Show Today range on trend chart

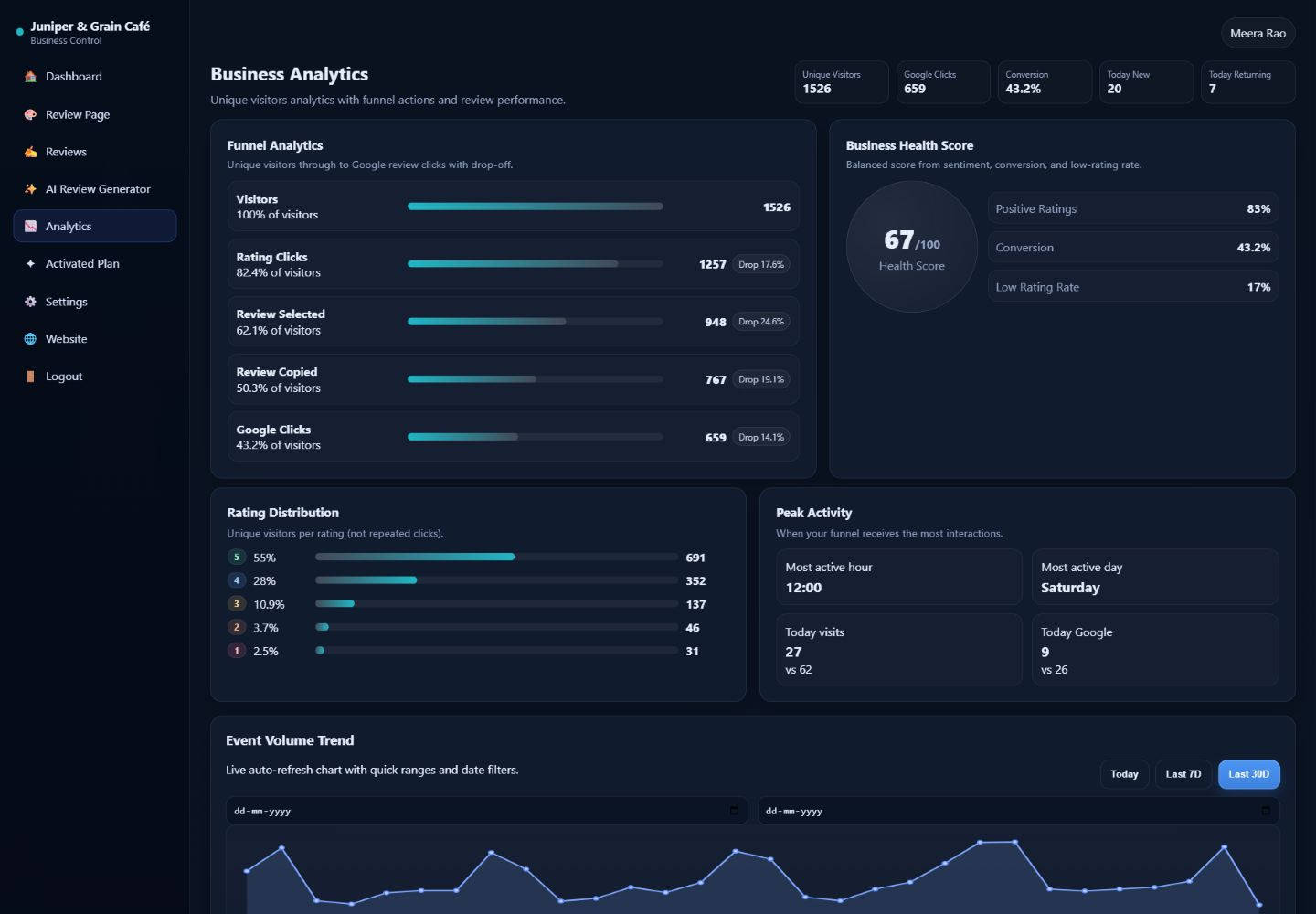click(x=1124, y=774)
